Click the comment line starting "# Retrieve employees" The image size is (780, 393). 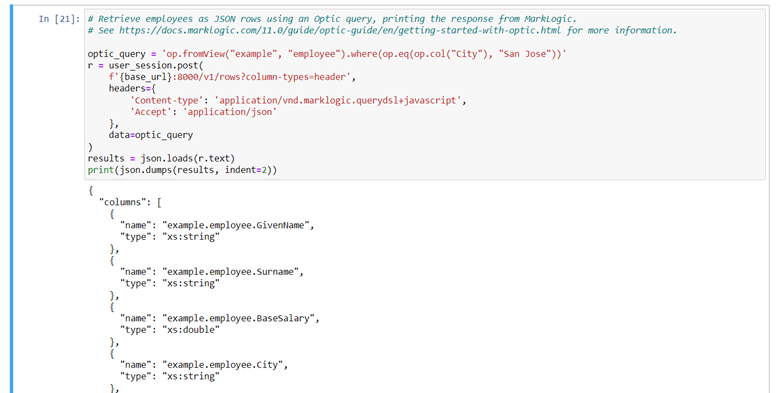tap(332, 19)
